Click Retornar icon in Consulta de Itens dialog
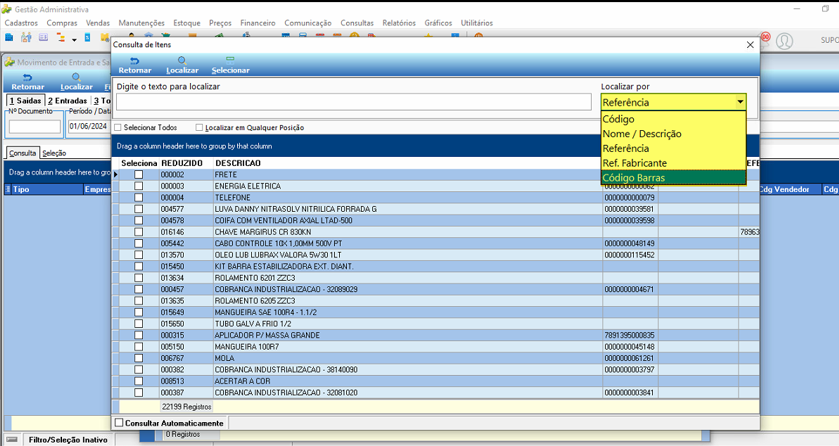Viewport: 839px width, 446px height. [x=134, y=60]
